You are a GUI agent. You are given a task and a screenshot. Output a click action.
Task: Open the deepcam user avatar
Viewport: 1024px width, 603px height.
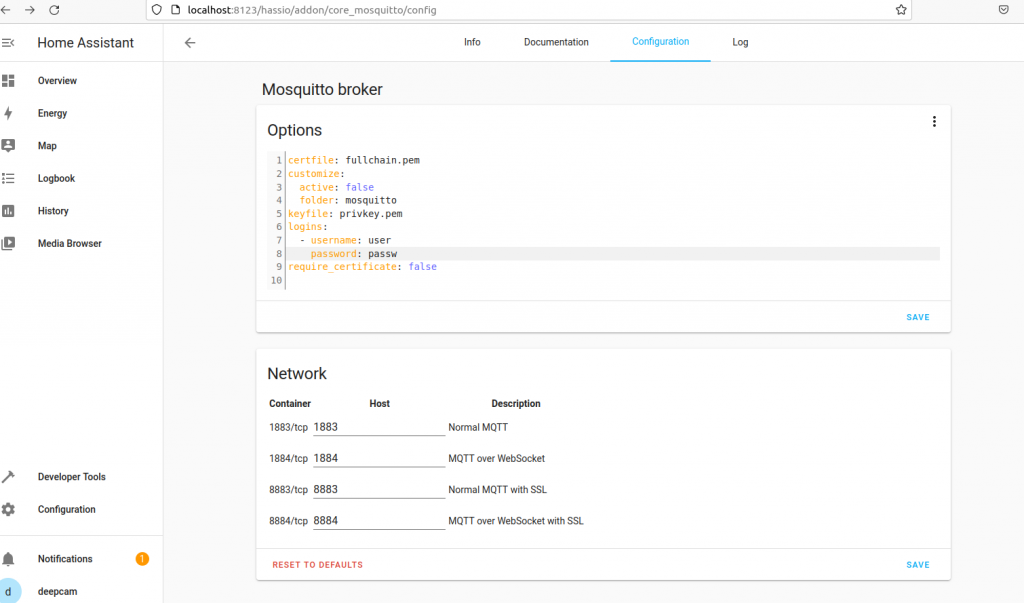click(x=9, y=591)
